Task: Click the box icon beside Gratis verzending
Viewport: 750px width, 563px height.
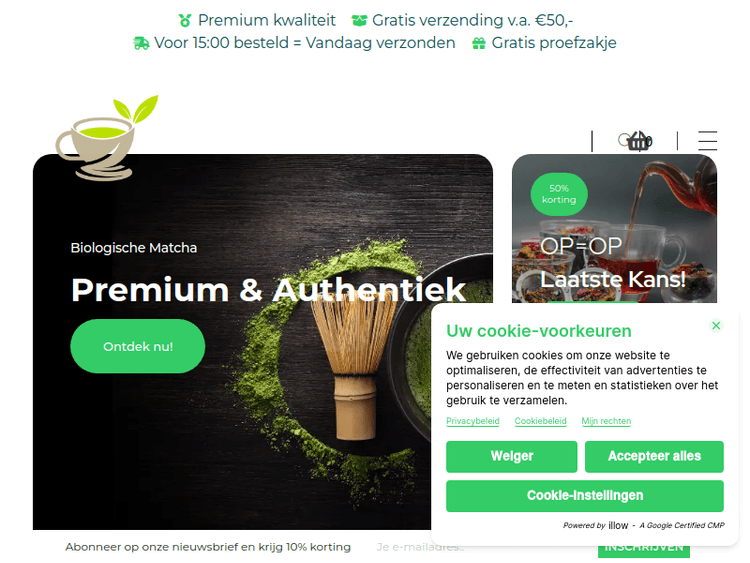Action: click(359, 21)
